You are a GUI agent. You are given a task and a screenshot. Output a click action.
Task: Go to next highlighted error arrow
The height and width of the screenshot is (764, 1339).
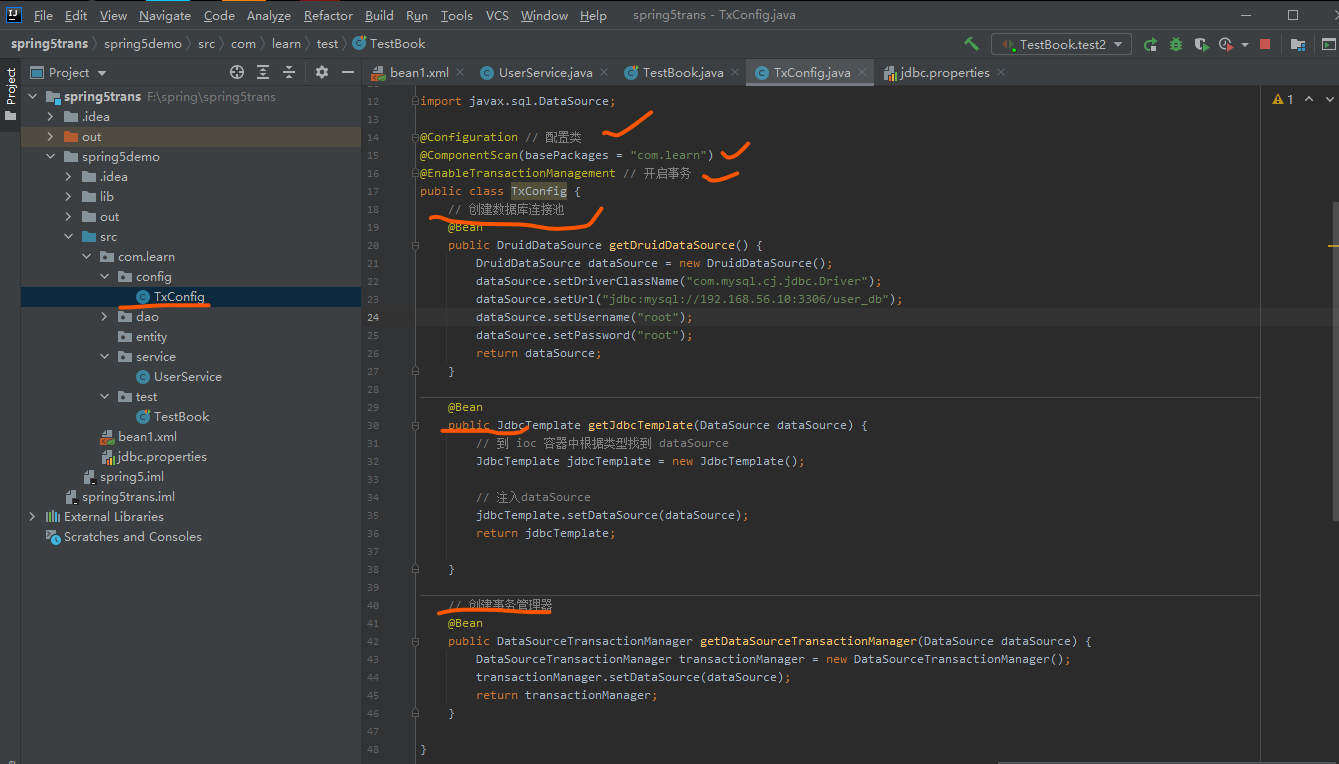point(1329,99)
